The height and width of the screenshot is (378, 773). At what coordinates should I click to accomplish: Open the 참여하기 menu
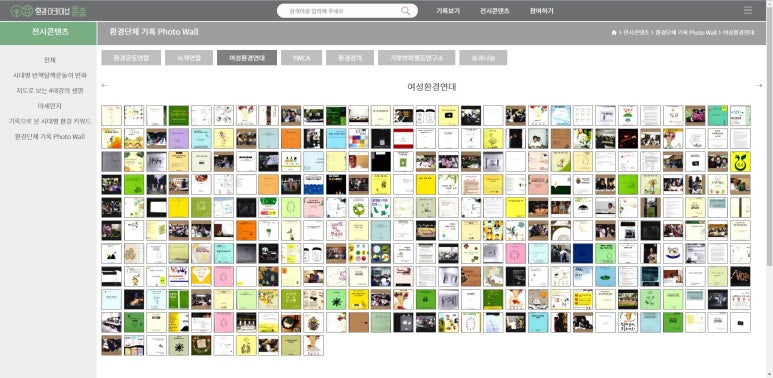[541, 11]
